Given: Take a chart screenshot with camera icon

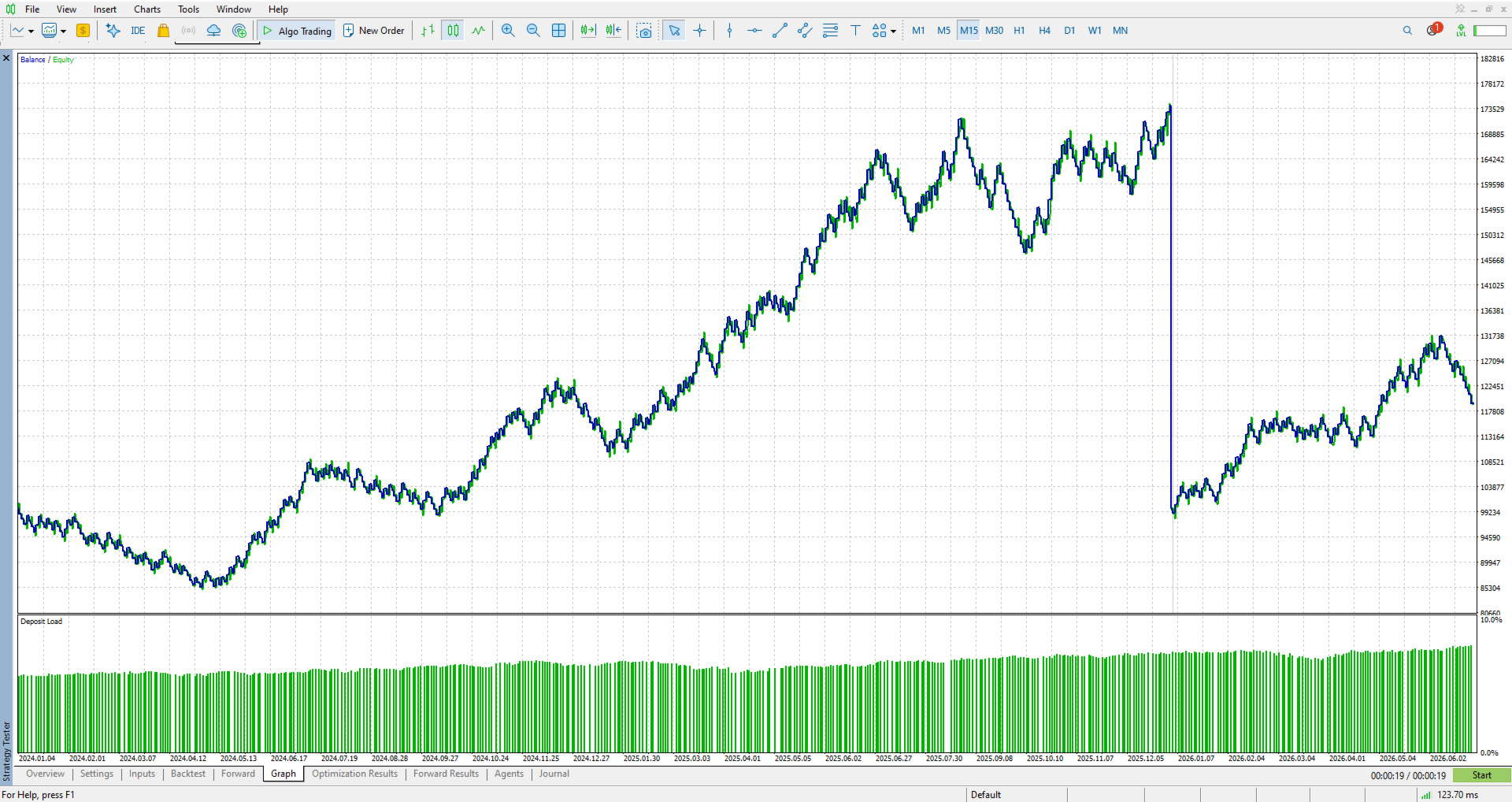Looking at the screenshot, I should (644, 31).
